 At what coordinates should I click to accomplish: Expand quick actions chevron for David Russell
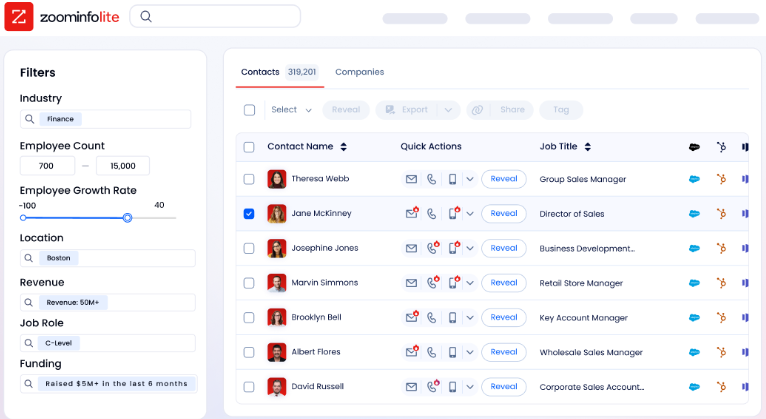click(470, 387)
